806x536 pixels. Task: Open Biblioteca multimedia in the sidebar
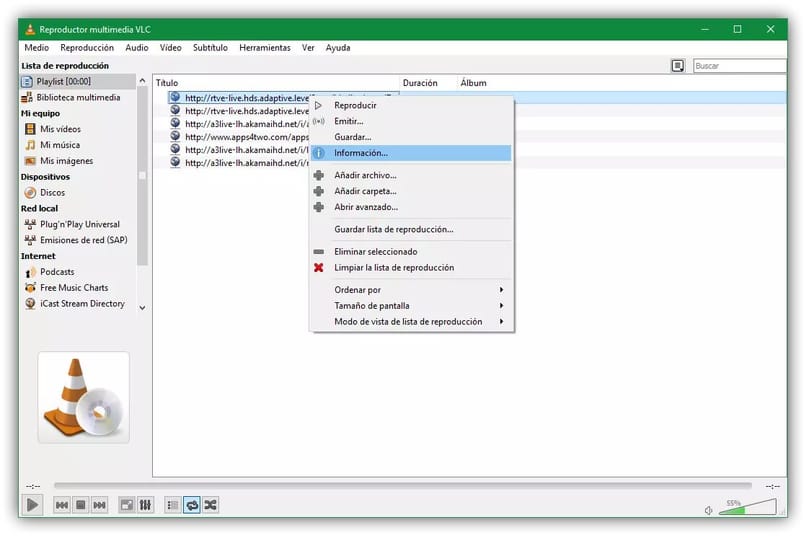tap(78, 97)
